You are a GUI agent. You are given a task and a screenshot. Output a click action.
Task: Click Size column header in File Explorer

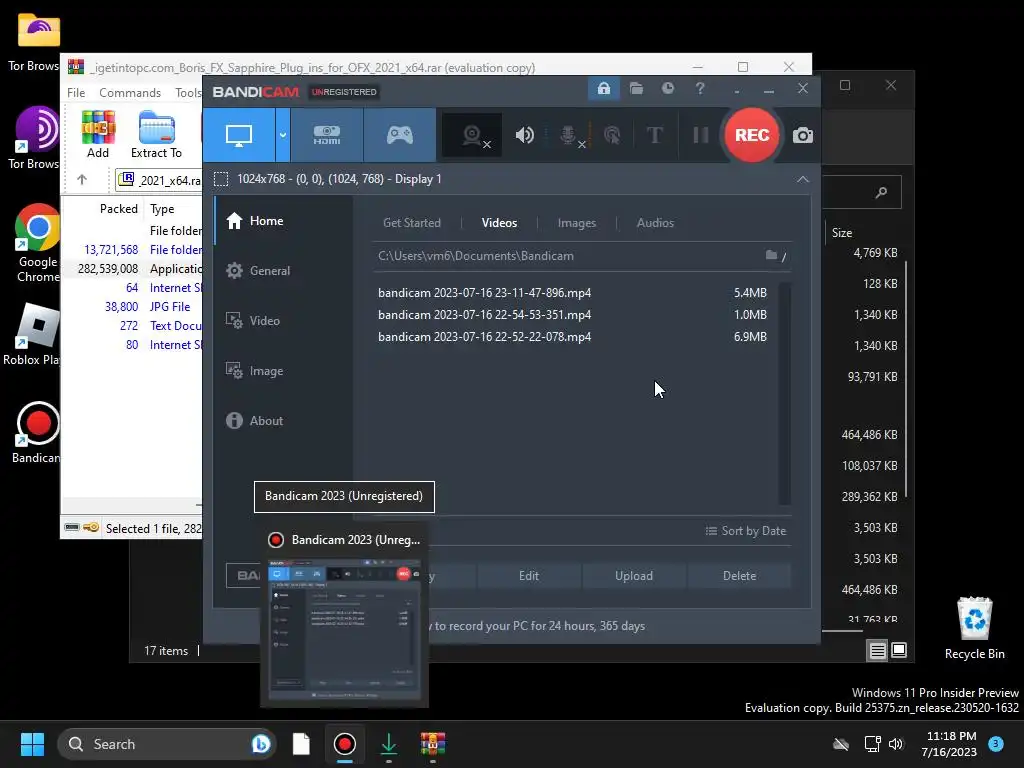click(x=842, y=233)
